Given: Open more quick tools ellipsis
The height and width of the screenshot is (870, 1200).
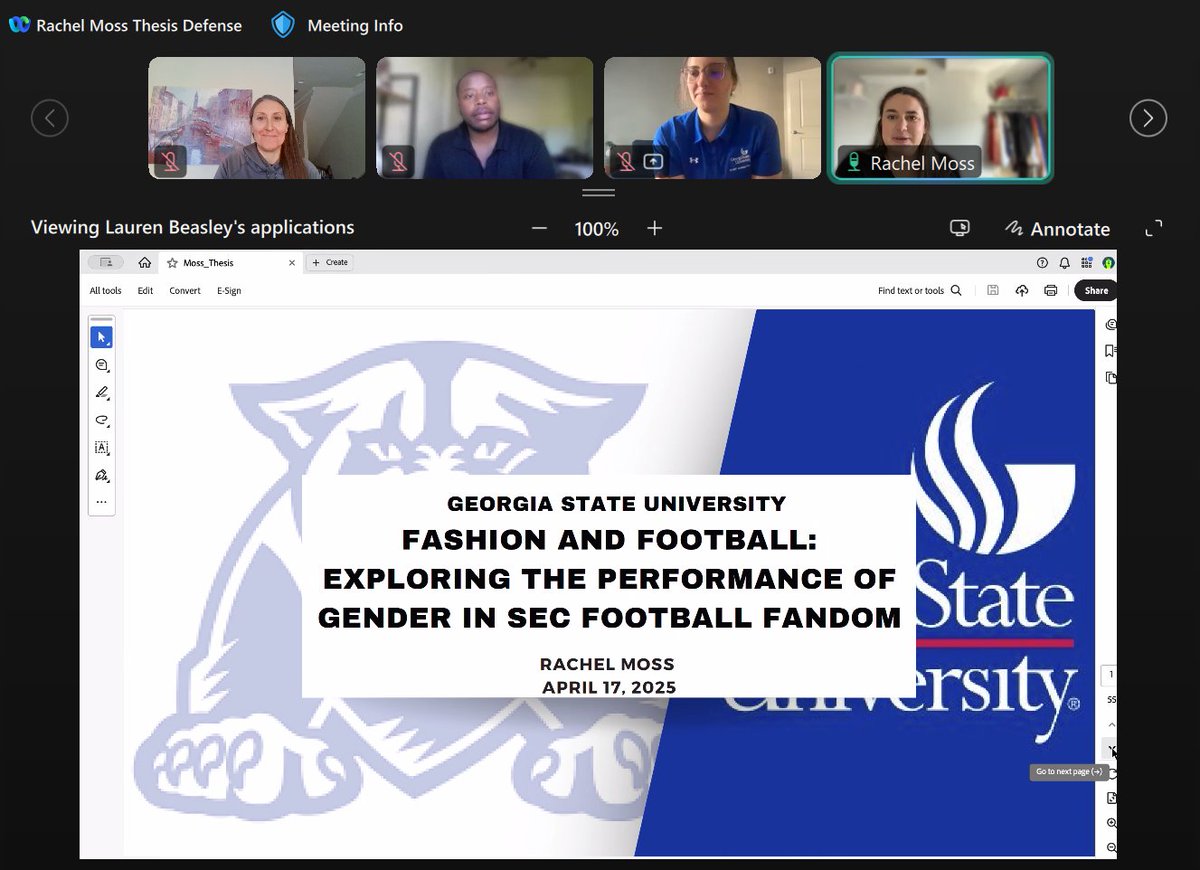Looking at the screenshot, I should pos(101,502).
